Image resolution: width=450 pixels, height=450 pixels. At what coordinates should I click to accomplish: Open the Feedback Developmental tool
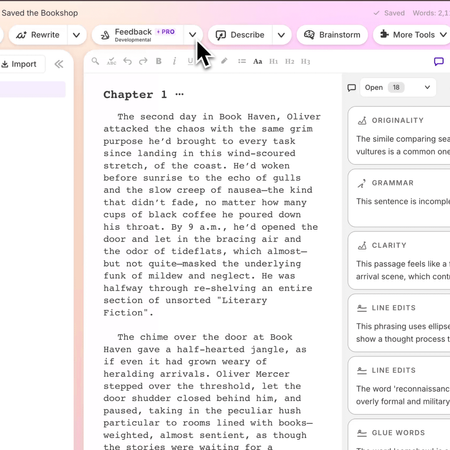[x=138, y=35]
